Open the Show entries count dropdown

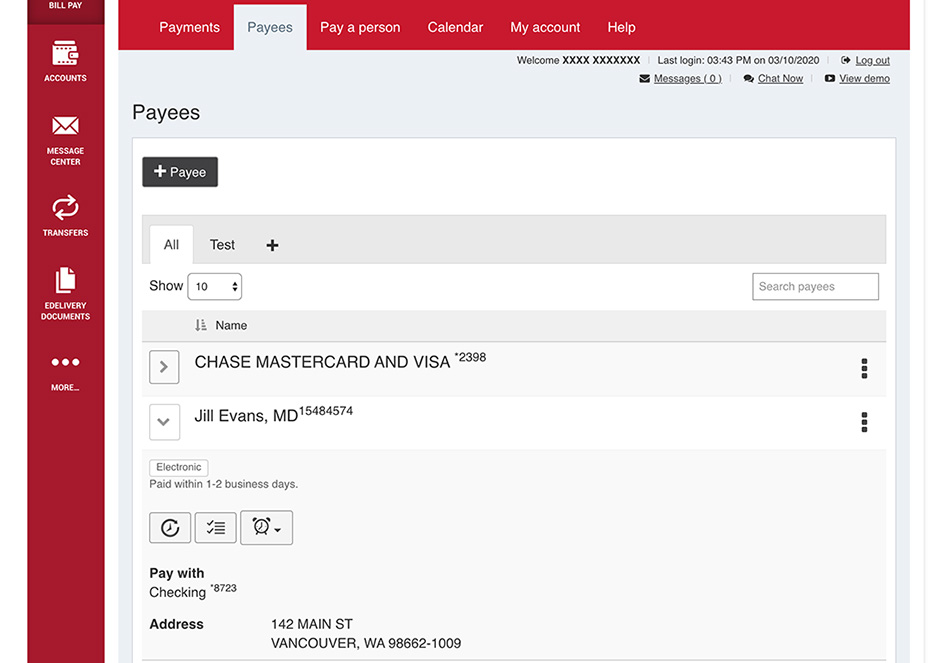pyautogui.click(x=215, y=287)
